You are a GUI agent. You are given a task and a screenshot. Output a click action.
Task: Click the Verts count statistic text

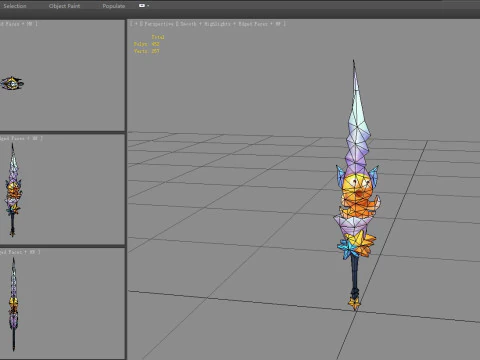point(147,51)
